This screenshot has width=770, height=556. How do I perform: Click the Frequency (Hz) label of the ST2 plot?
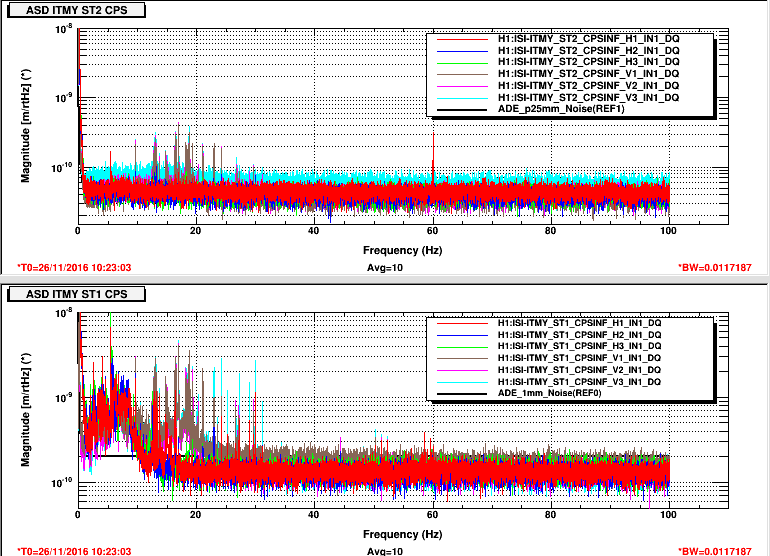click(402, 250)
